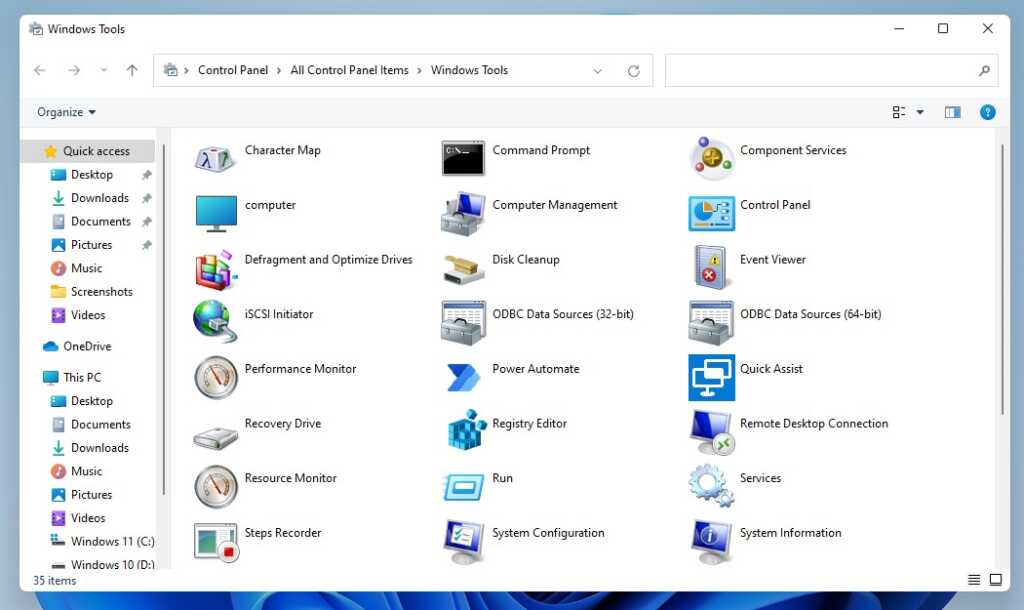1024x610 pixels.
Task: Toggle the preview pane button
Action: pyautogui.click(x=952, y=112)
